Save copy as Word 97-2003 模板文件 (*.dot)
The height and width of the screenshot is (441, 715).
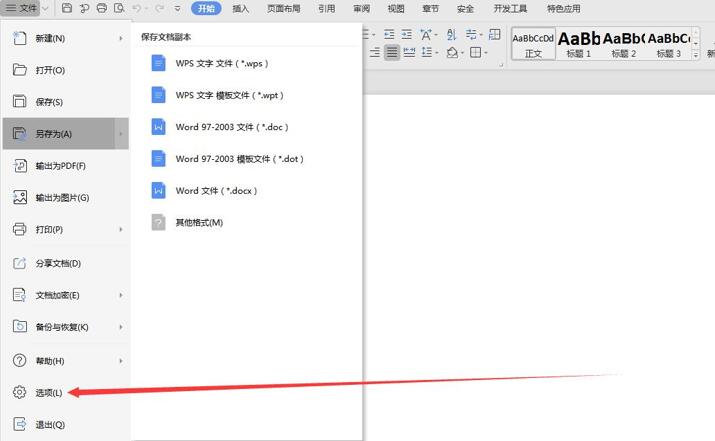click(247, 159)
